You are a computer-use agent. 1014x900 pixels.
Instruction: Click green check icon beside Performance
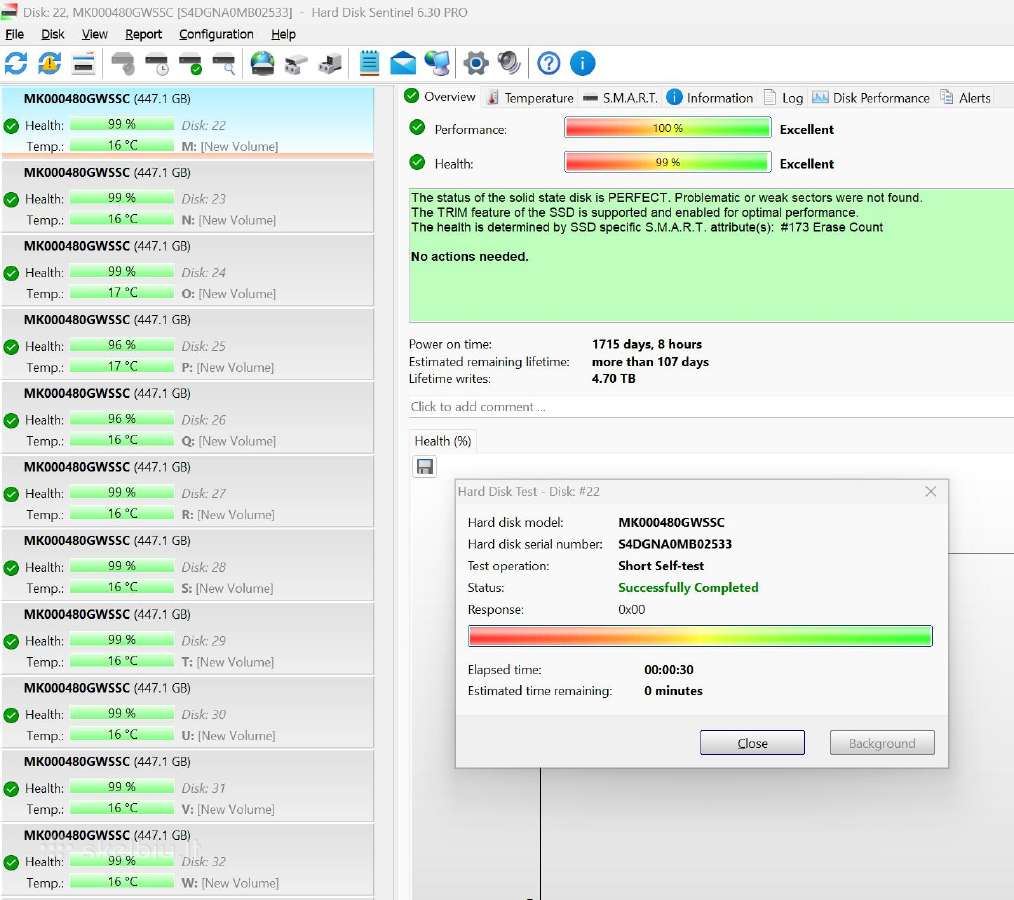417,127
